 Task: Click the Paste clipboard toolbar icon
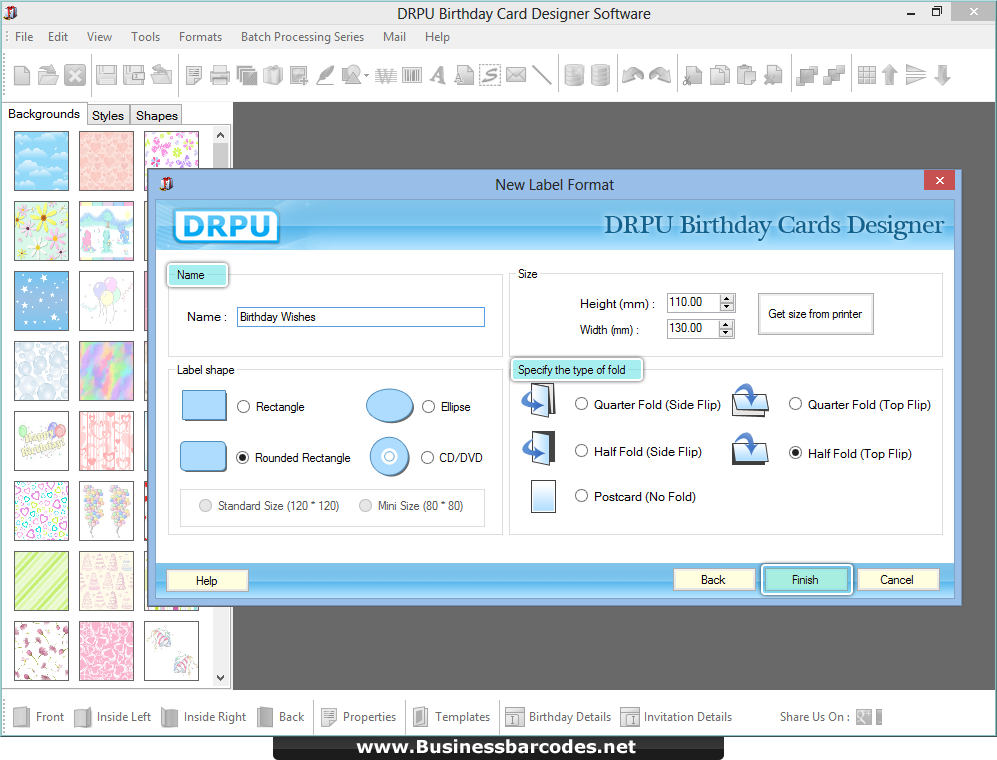(x=746, y=76)
